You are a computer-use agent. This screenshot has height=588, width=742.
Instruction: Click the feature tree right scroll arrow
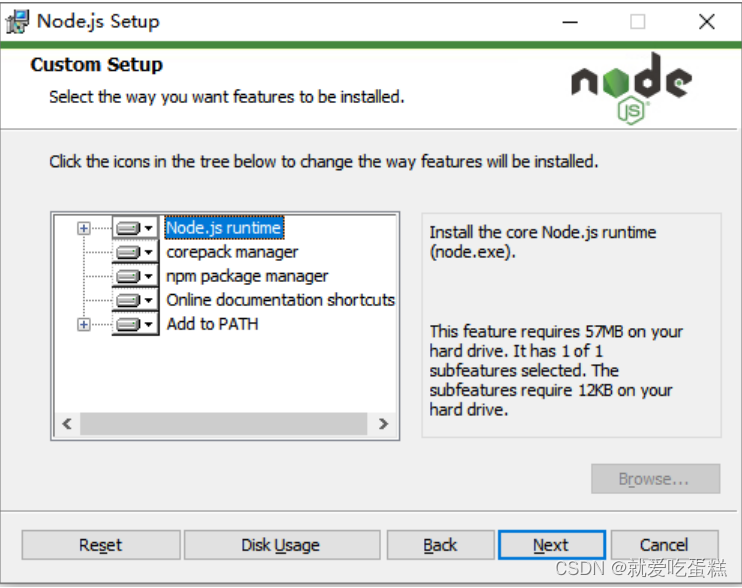point(383,424)
